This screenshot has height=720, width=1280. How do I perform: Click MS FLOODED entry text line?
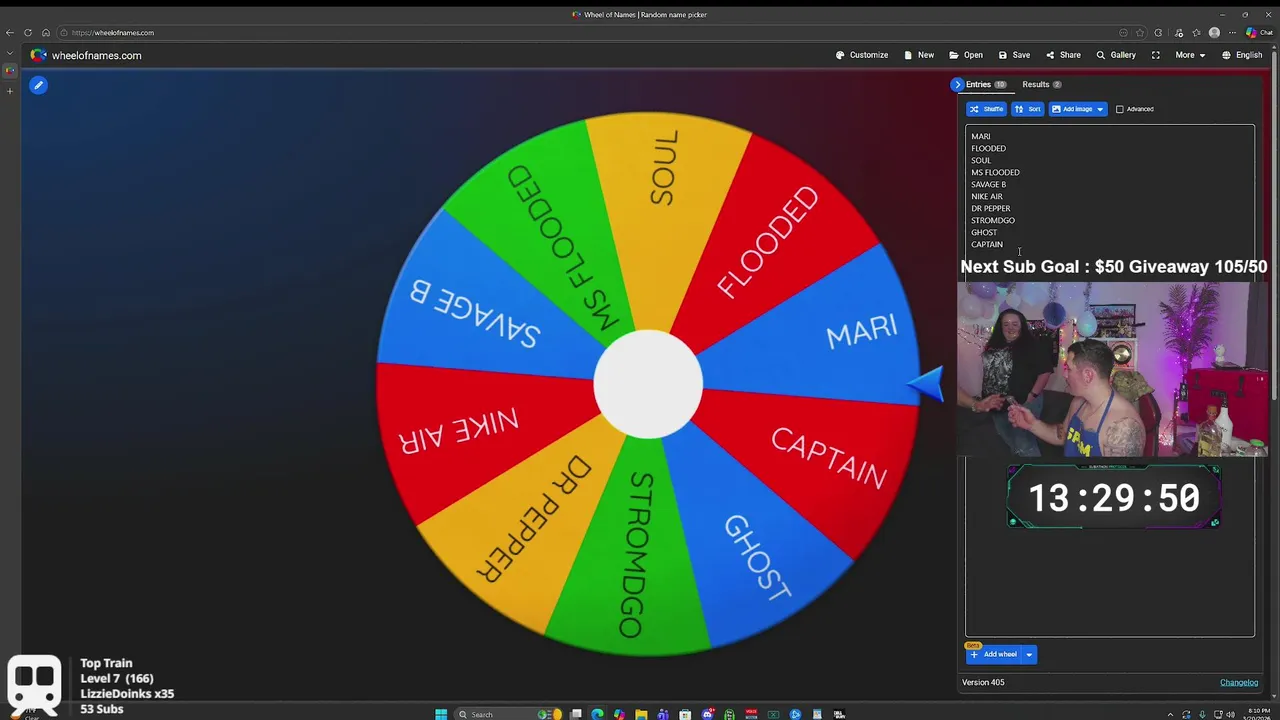[995, 173]
